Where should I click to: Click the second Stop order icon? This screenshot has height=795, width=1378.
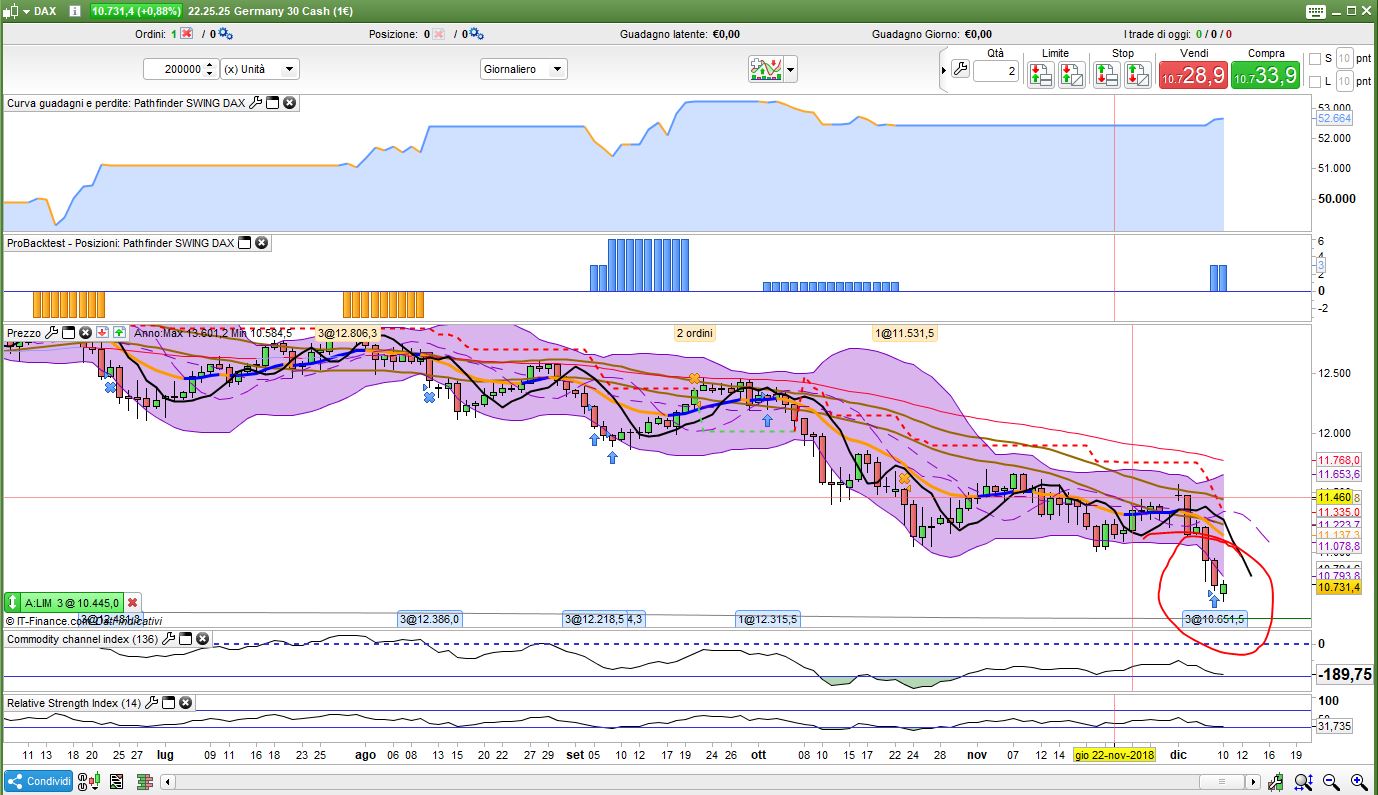(x=1138, y=74)
